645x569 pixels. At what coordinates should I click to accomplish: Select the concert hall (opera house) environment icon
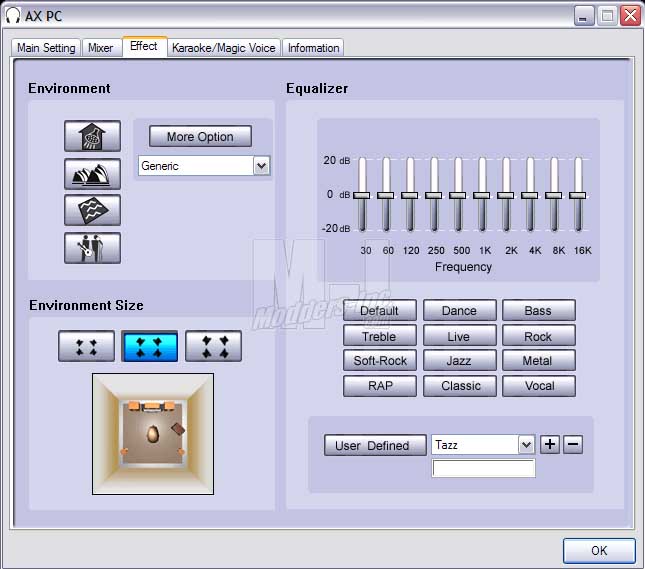tap(92, 174)
